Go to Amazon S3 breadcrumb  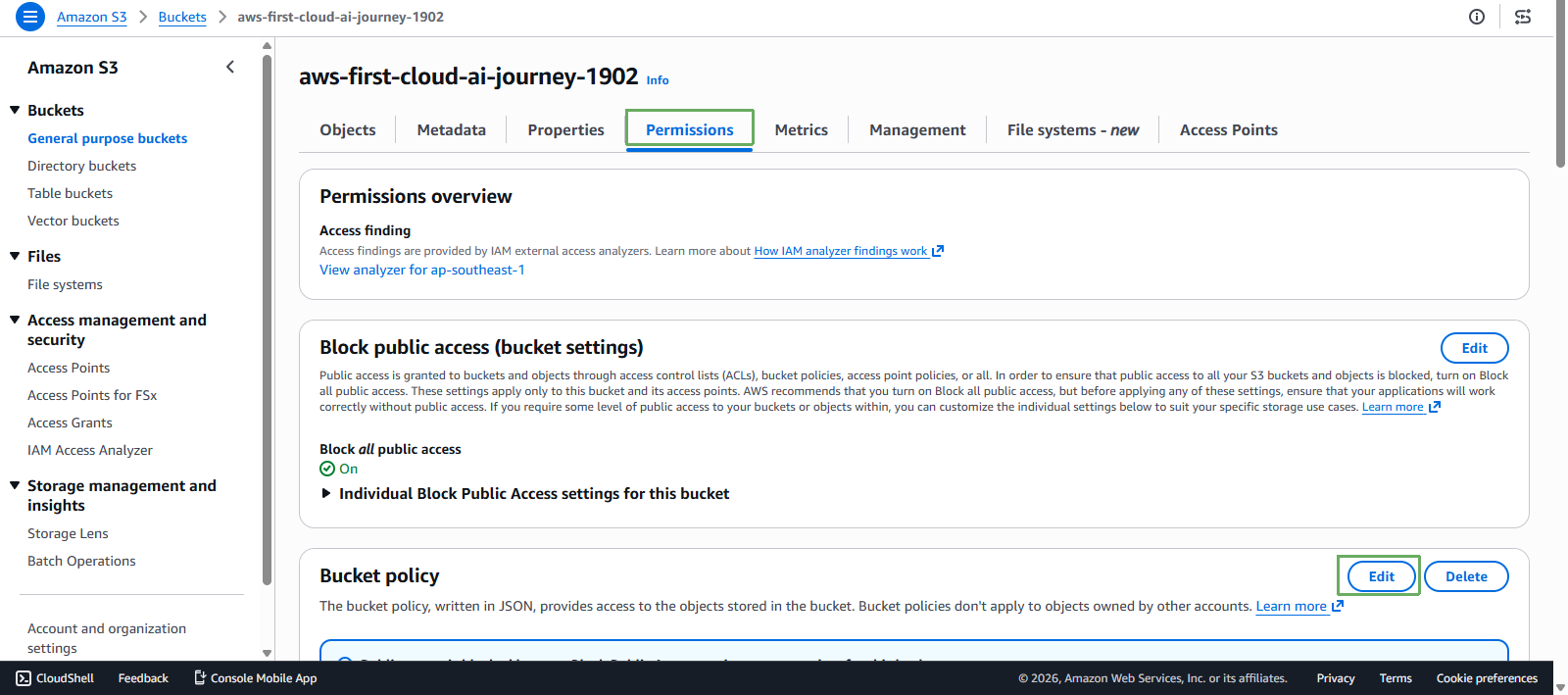click(x=92, y=17)
